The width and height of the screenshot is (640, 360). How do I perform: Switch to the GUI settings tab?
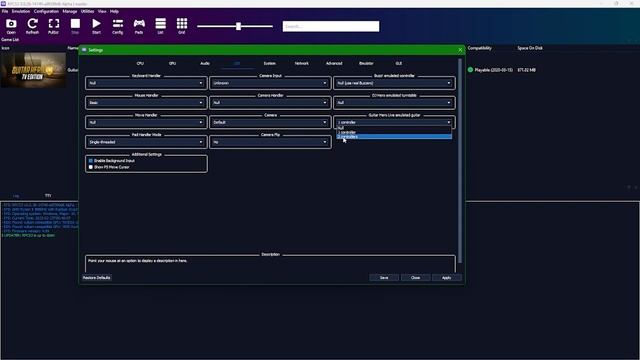[398, 63]
